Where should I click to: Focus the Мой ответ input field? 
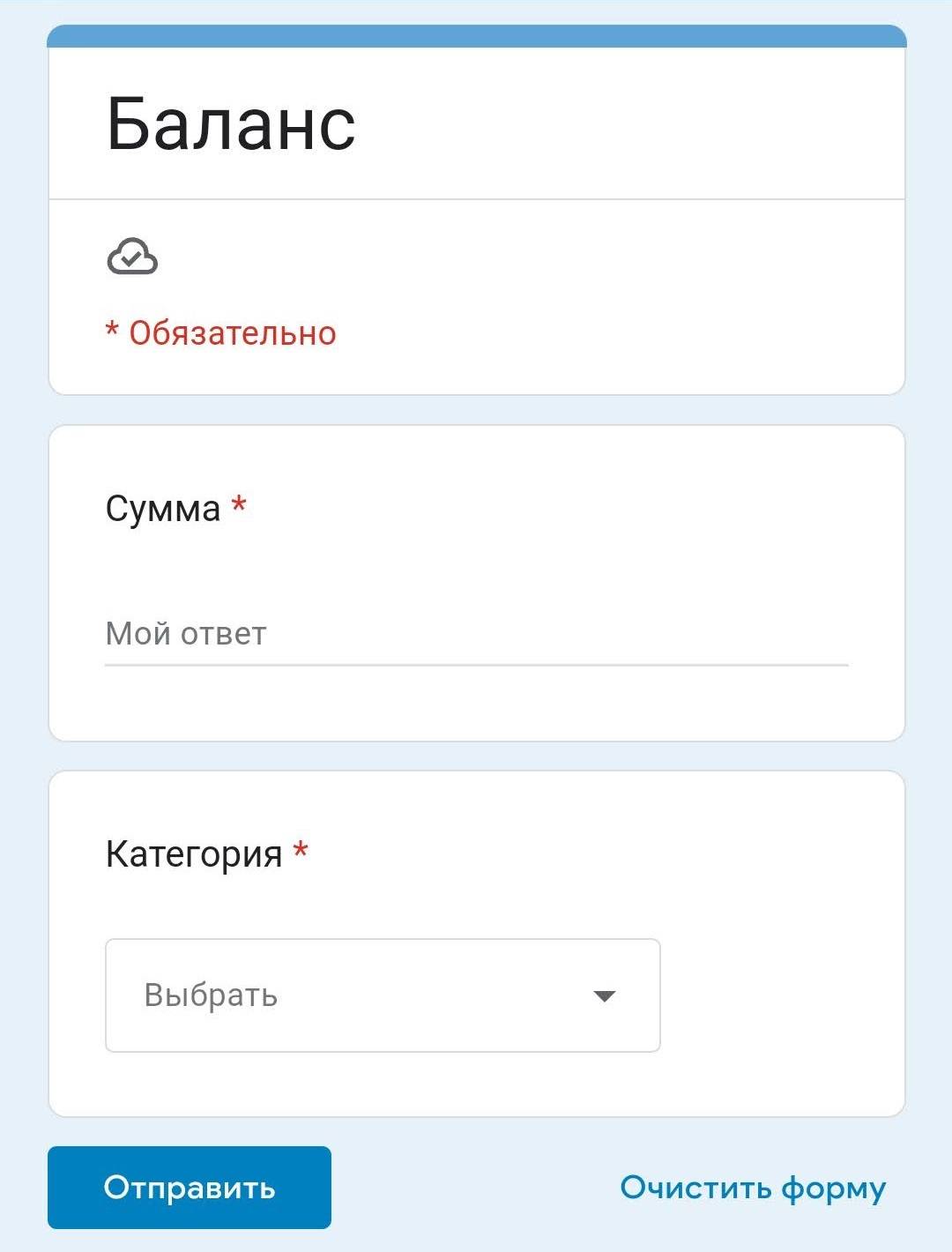476,634
